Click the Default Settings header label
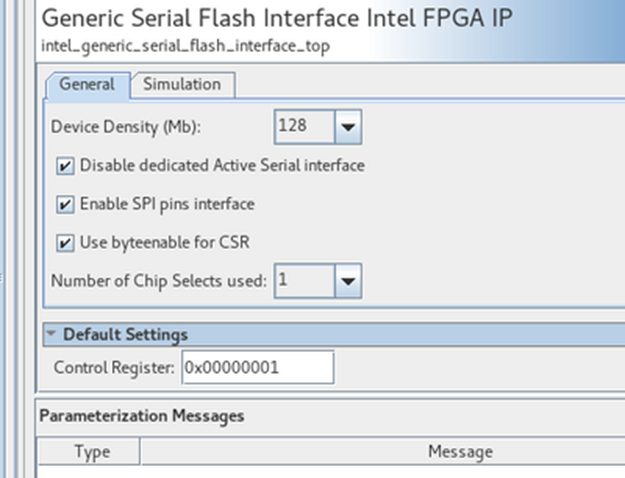The width and height of the screenshot is (625, 478). click(125, 335)
